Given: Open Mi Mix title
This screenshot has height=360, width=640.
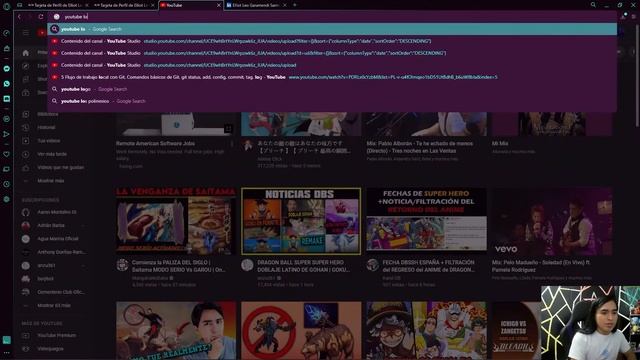Looking at the screenshot, I should (500, 144).
